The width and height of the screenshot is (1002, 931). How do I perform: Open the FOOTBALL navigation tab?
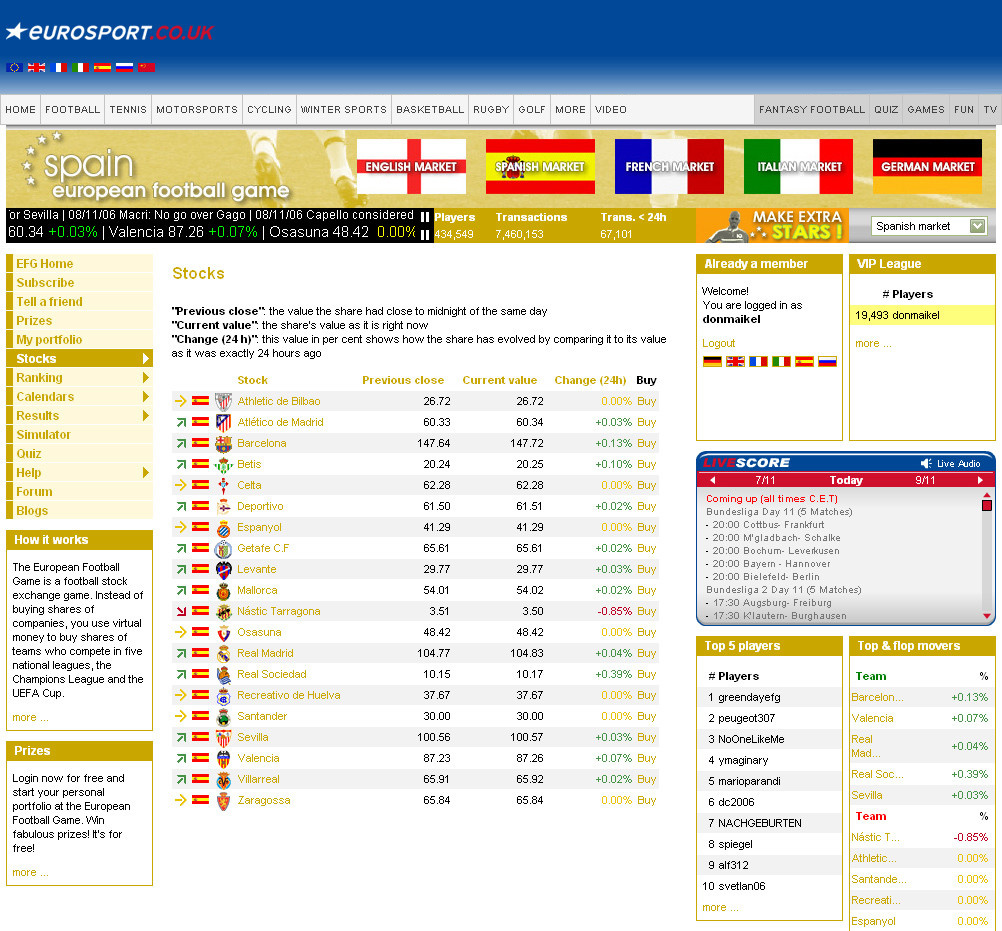(72, 109)
